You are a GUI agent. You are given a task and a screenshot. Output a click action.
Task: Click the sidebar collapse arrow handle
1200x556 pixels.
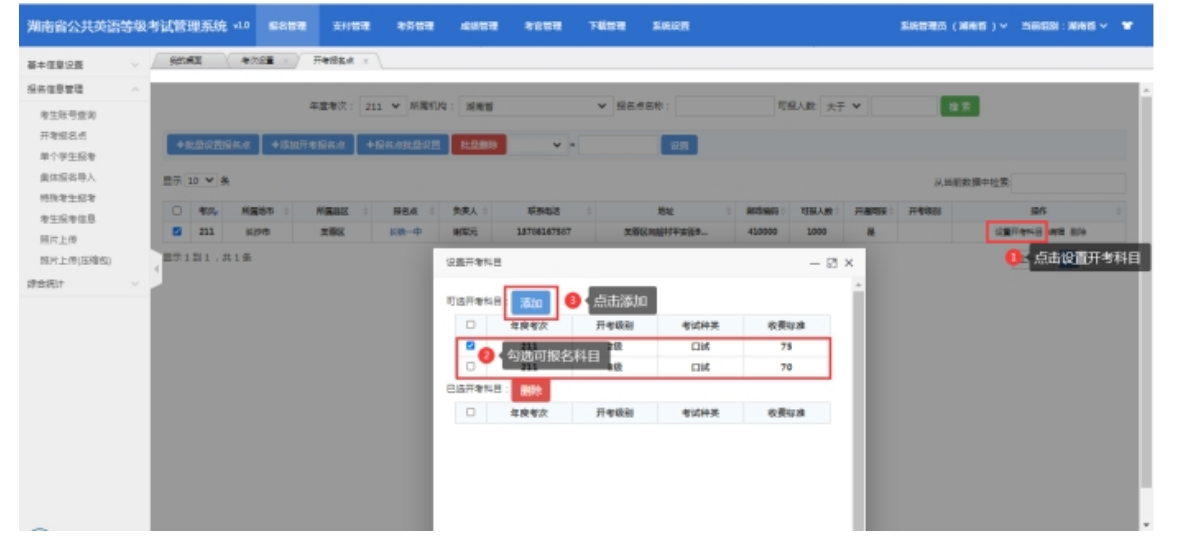coord(155,270)
